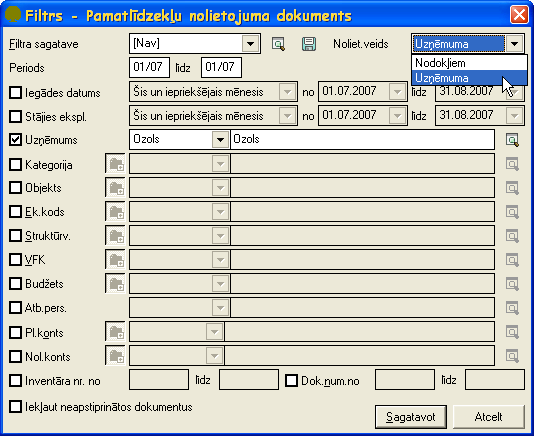534x436 pixels.
Task: Click the folder icon beside Kategorija
Action: (x=116, y=164)
